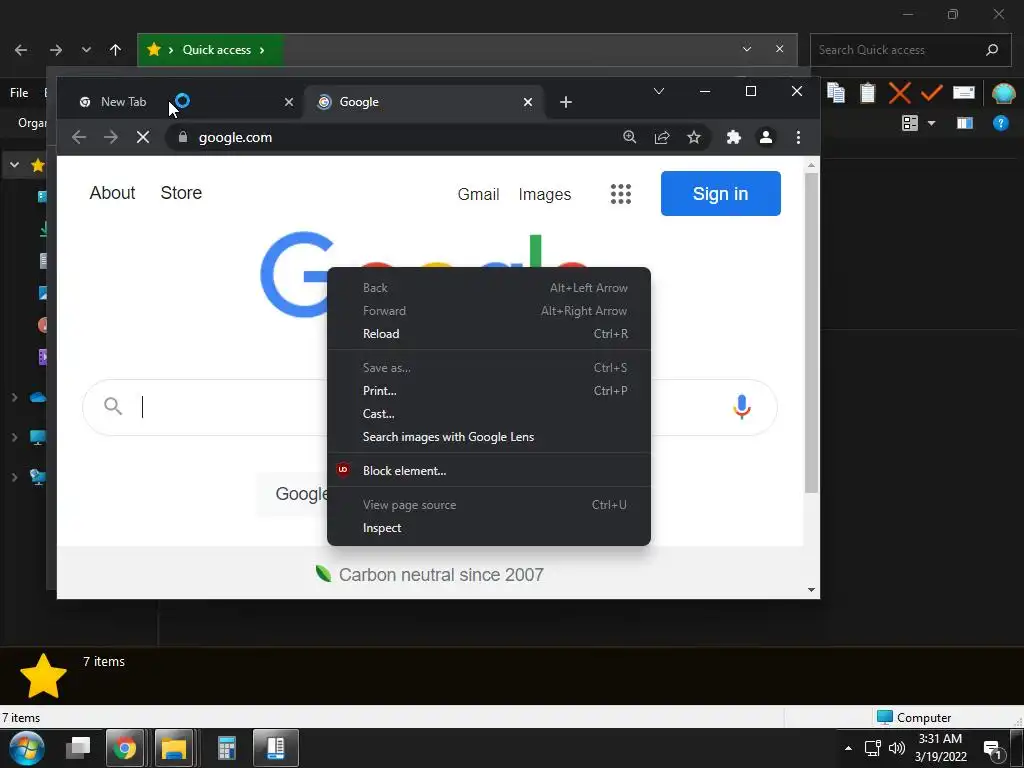Click the share this page icon
The height and width of the screenshot is (768, 1024).
(x=662, y=137)
